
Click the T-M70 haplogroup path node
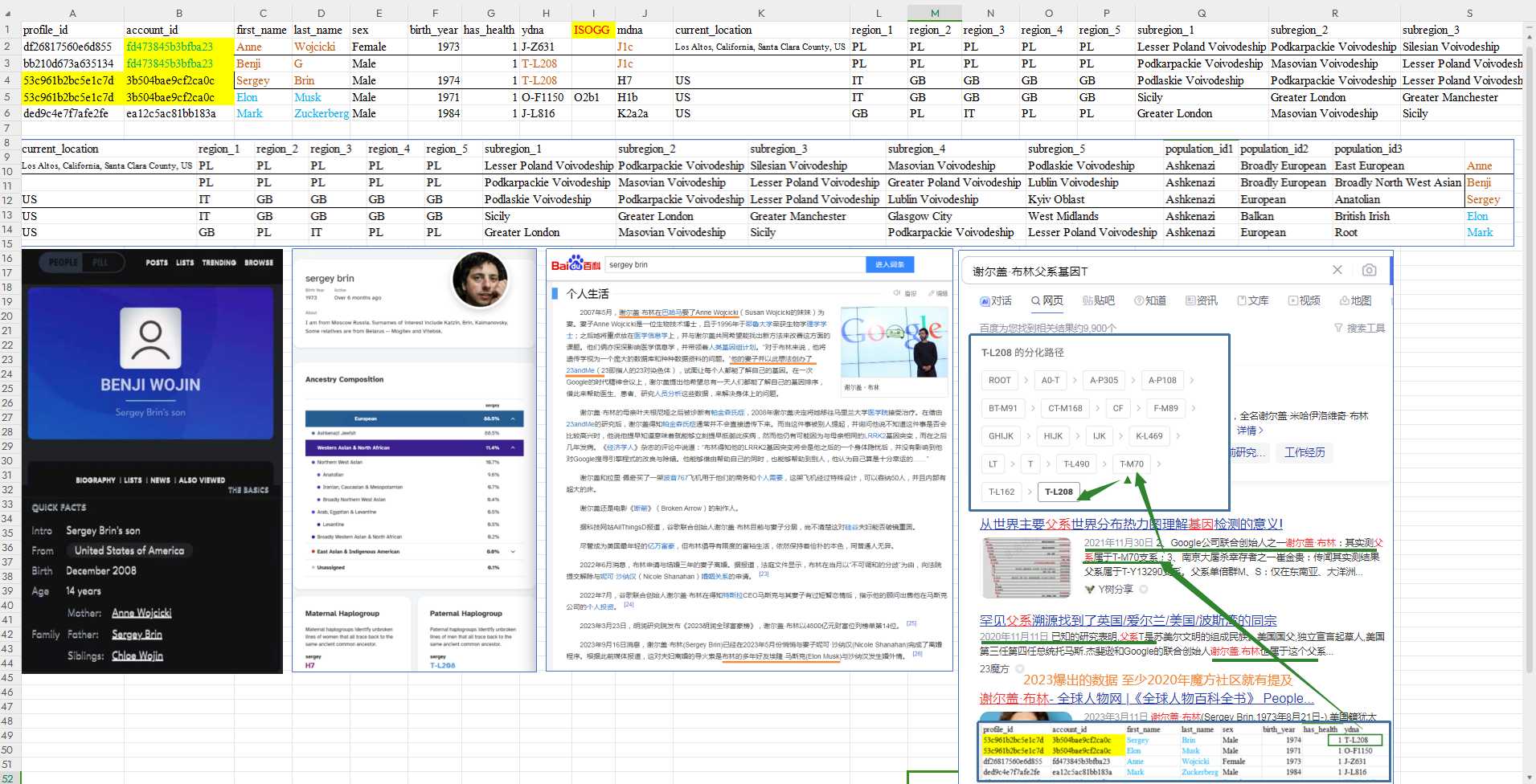(1131, 464)
